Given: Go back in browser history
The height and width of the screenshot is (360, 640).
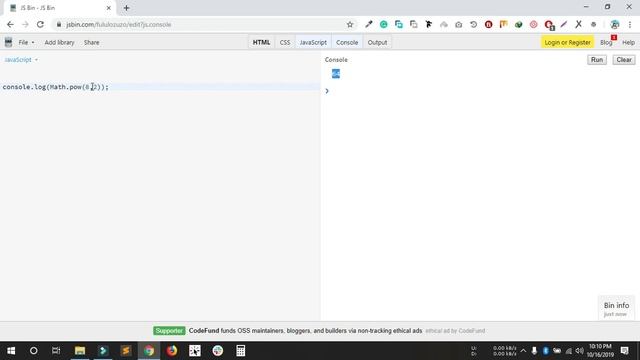Looking at the screenshot, I should (10, 24).
